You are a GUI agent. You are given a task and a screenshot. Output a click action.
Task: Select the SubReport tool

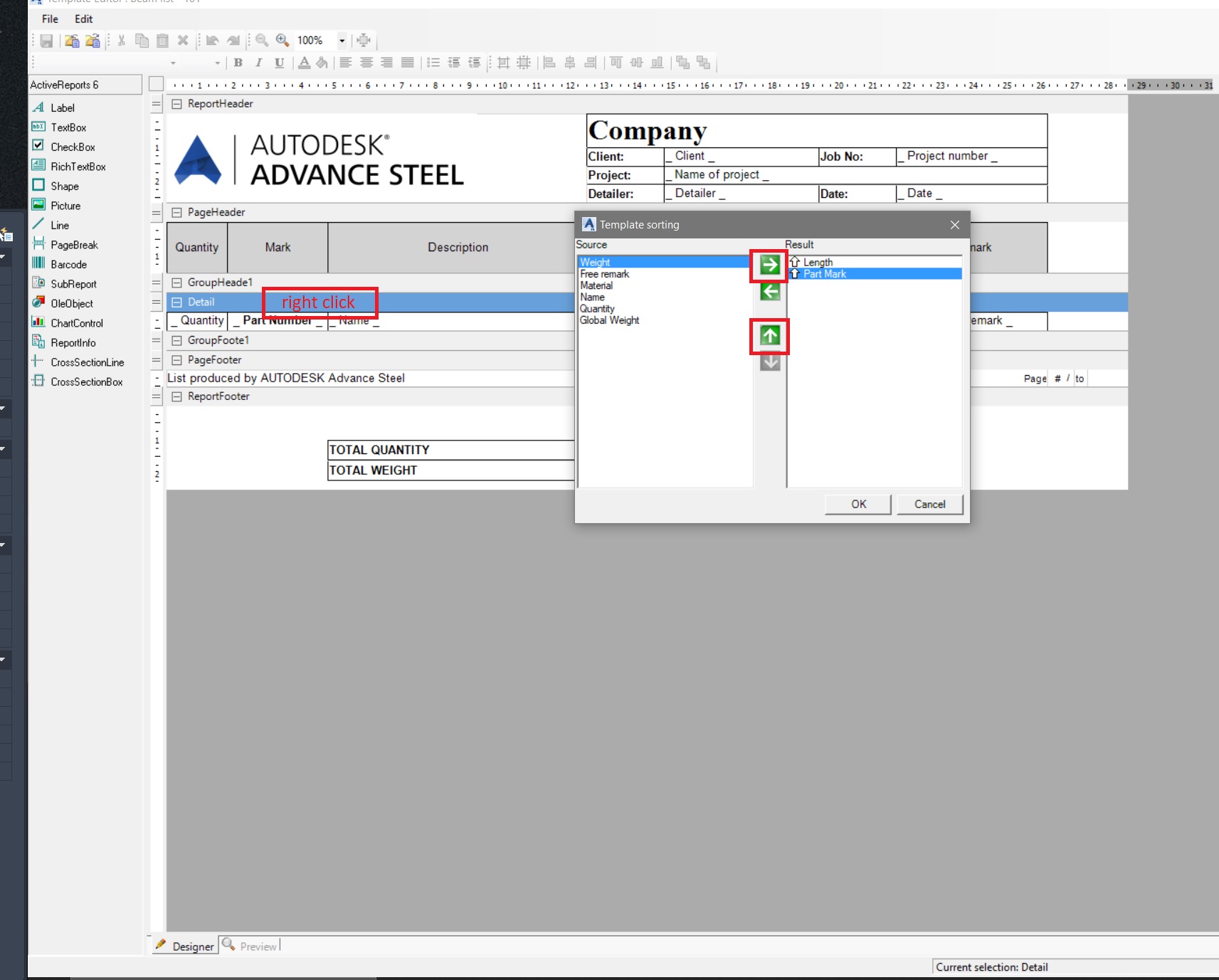coord(64,284)
